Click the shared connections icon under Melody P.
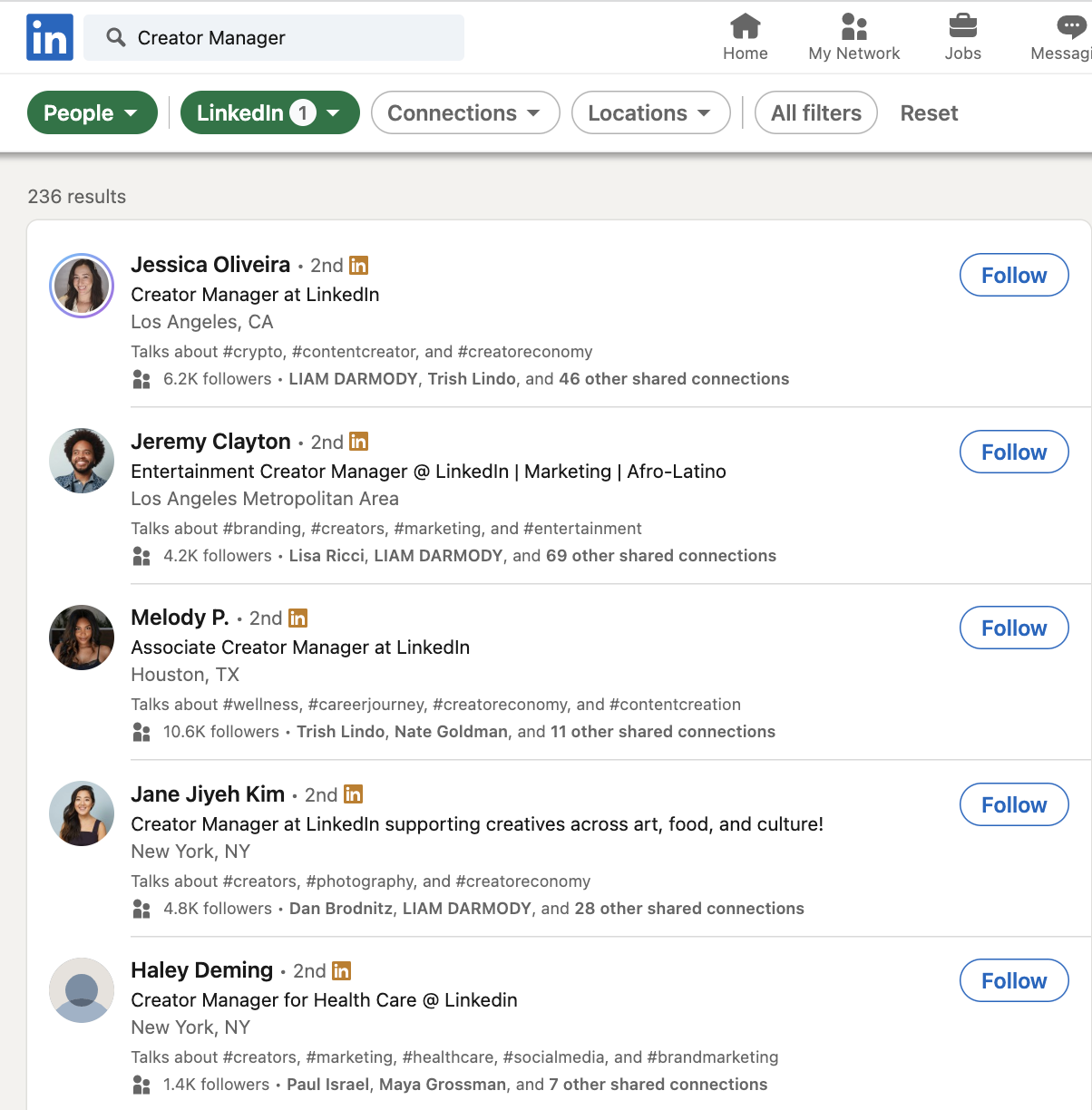 tap(141, 731)
